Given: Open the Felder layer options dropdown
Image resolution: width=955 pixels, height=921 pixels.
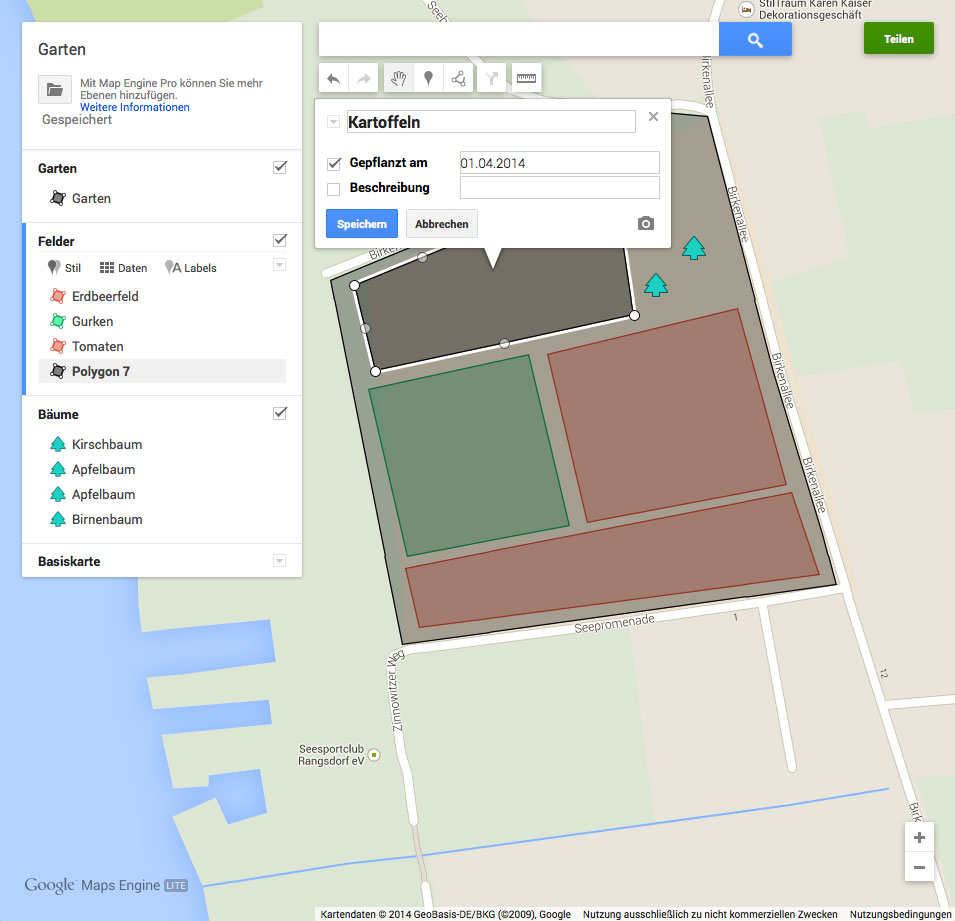Looking at the screenshot, I should click(x=280, y=265).
